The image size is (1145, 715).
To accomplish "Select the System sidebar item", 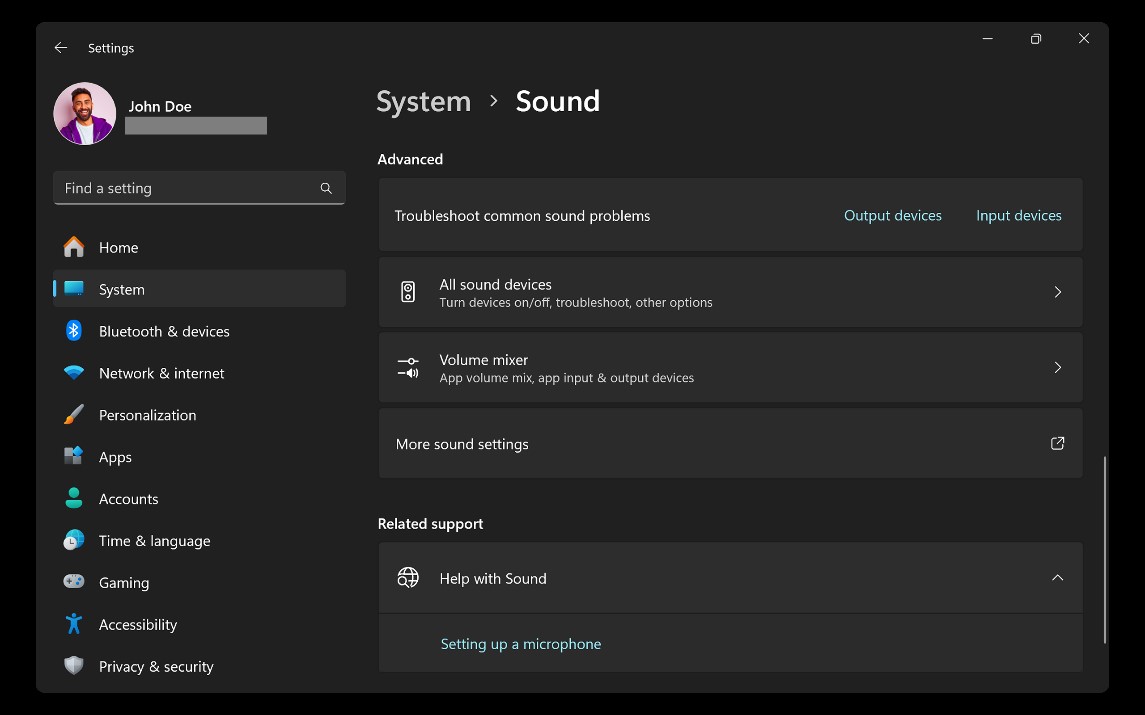I will (199, 289).
